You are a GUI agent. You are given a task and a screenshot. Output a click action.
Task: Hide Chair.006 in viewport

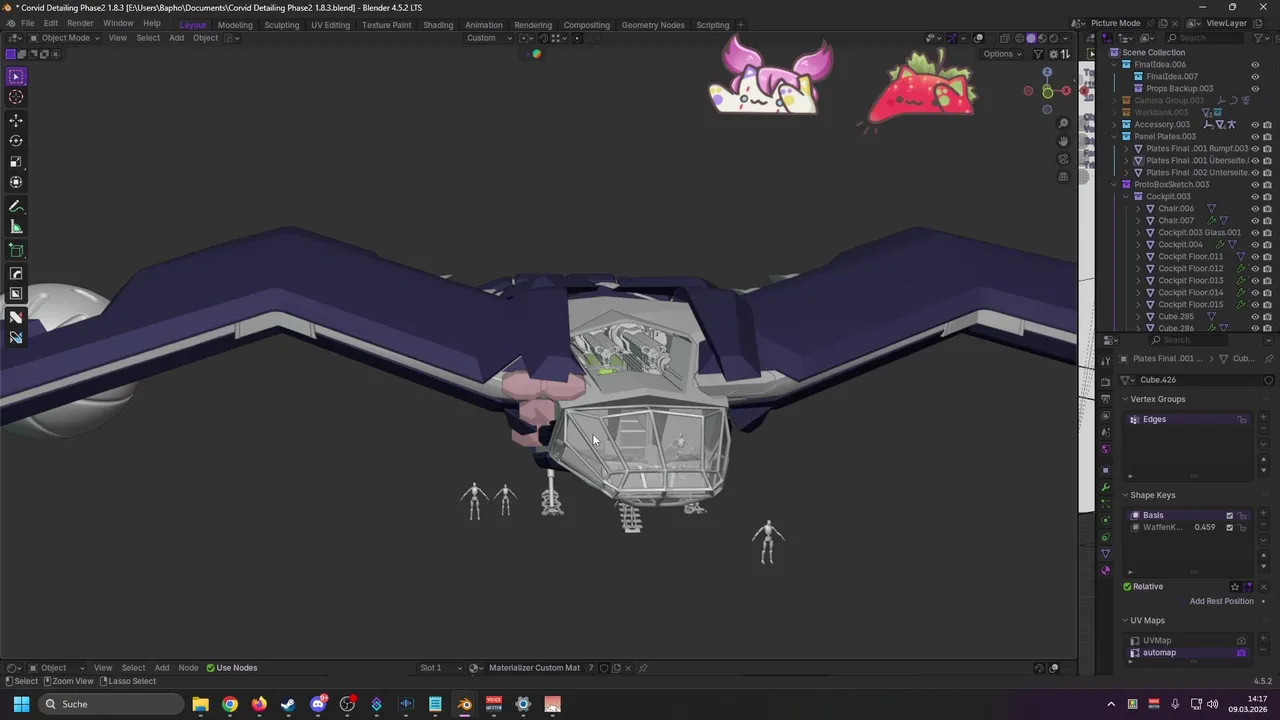1255,208
